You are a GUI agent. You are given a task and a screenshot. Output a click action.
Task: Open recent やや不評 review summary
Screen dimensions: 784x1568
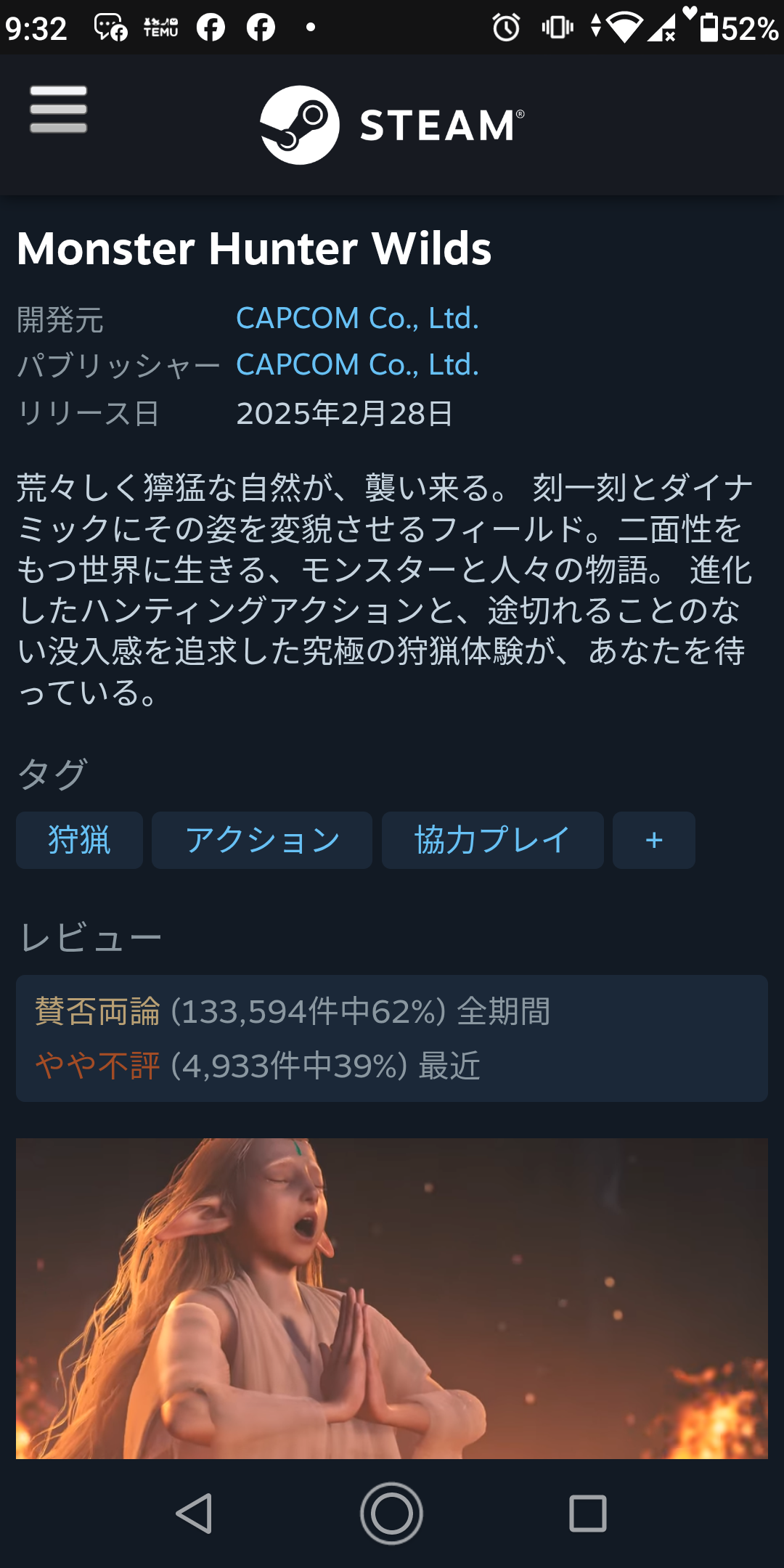click(x=258, y=1066)
